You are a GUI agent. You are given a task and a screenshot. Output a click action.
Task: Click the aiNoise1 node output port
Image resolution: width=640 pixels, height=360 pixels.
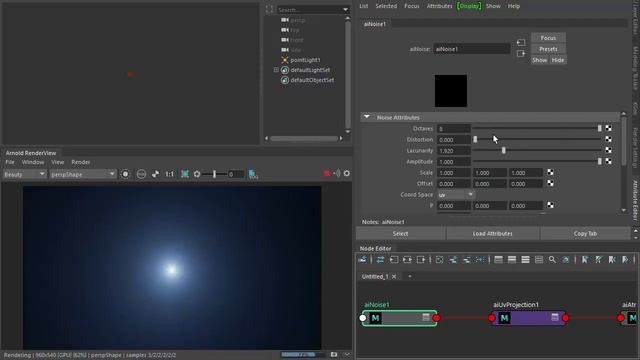point(436,318)
